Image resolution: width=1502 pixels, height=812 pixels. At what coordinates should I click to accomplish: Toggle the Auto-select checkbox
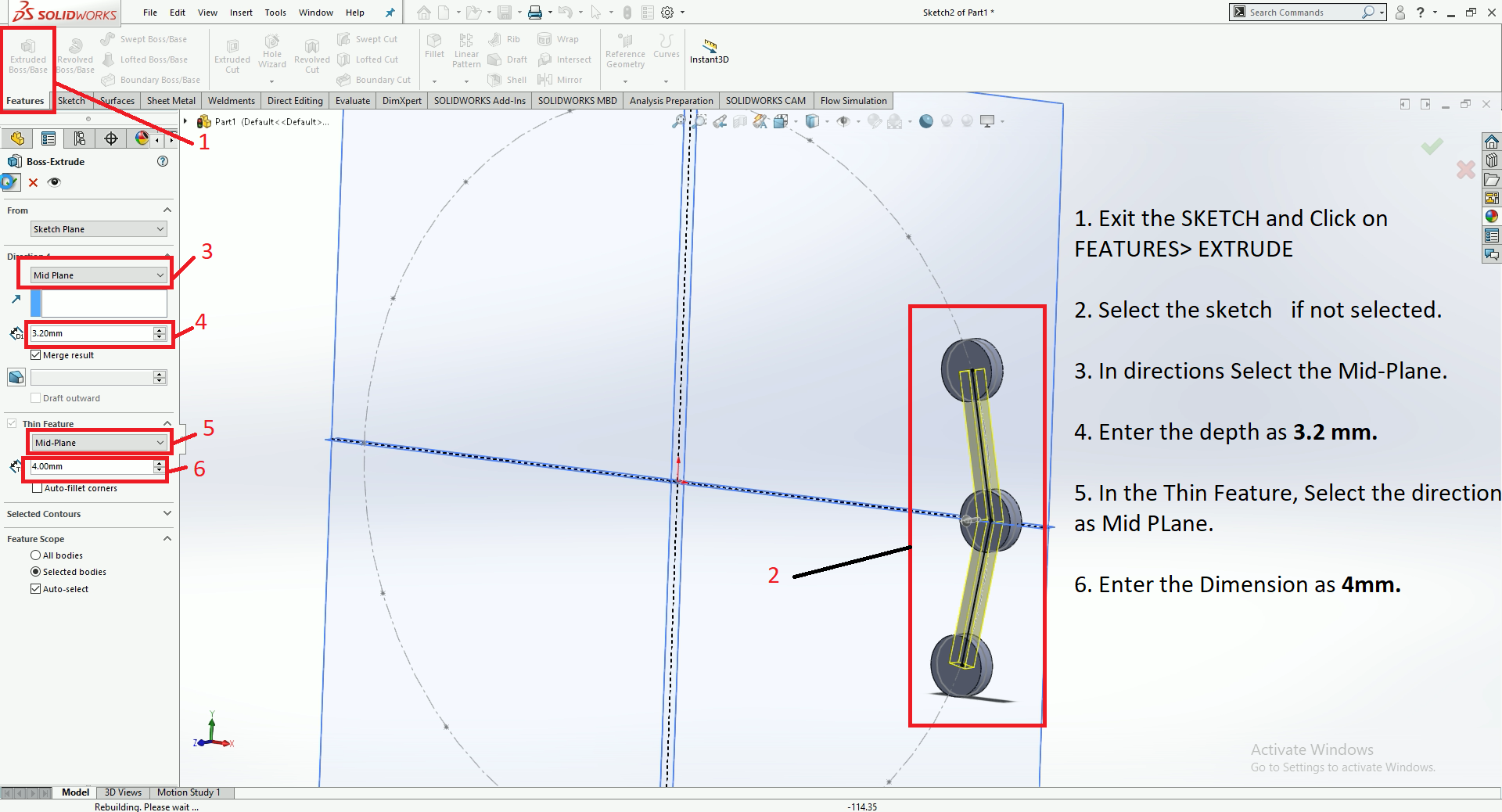35,589
